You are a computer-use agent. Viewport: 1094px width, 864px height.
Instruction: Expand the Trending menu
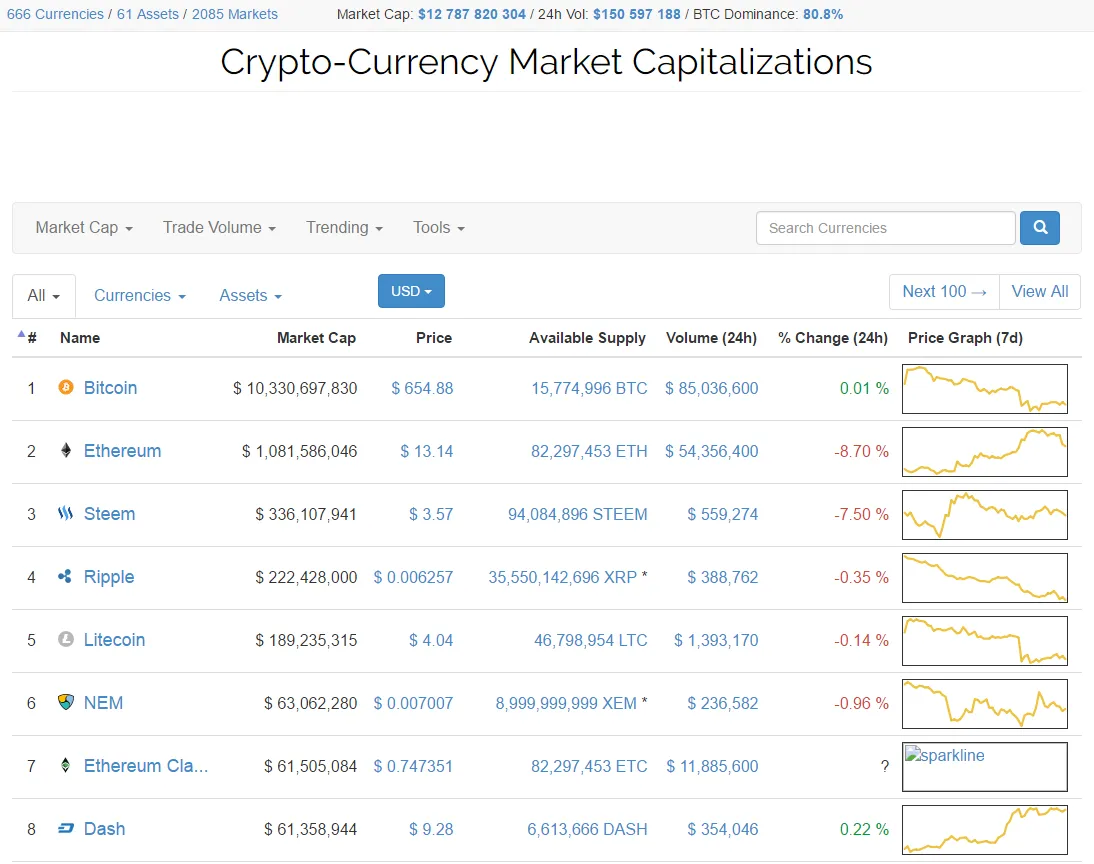pyautogui.click(x=344, y=228)
